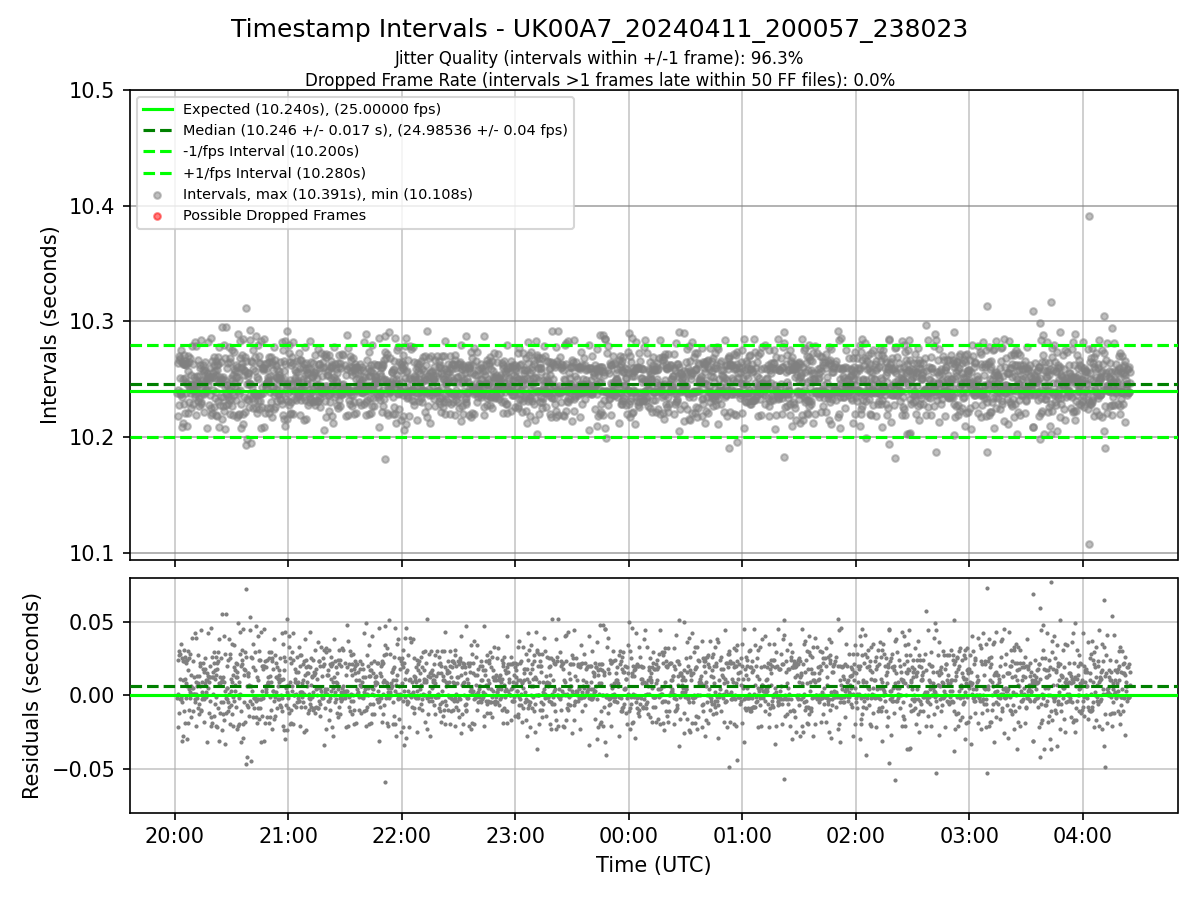Click the gray dot marker beside 'Intervals, max' in the legend
Screen dimensions: 1200x900
[x=159, y=194]
